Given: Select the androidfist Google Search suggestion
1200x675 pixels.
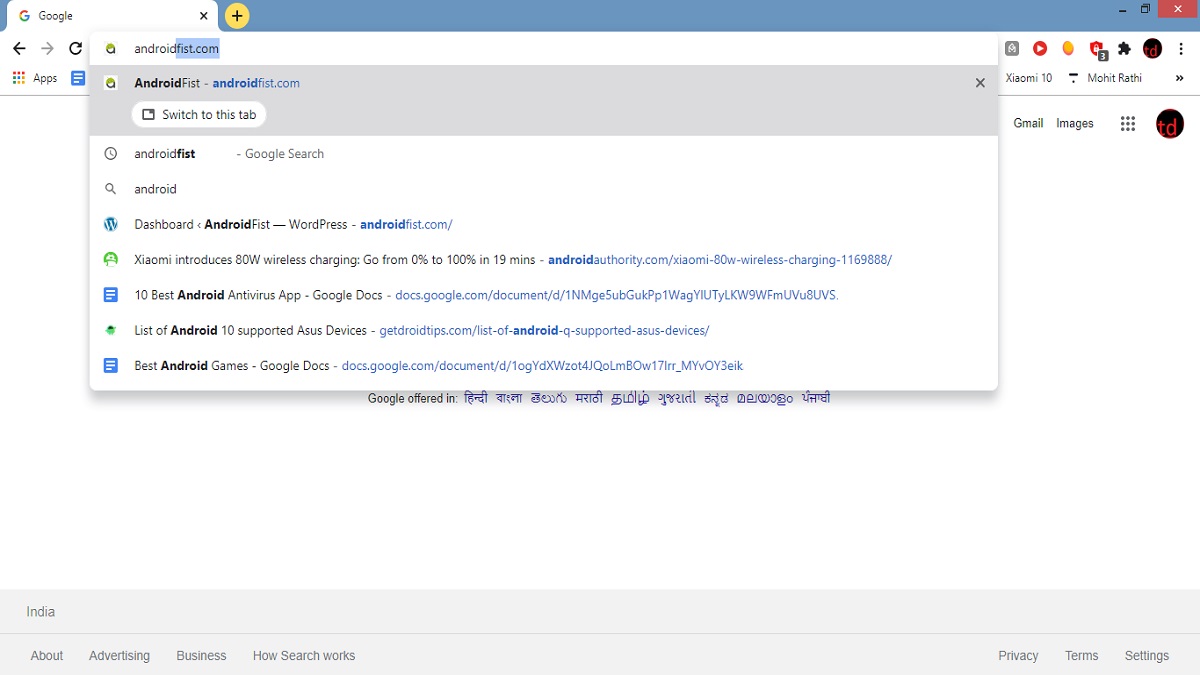Looking at the screenshot, I should click(x=544, y=154).
